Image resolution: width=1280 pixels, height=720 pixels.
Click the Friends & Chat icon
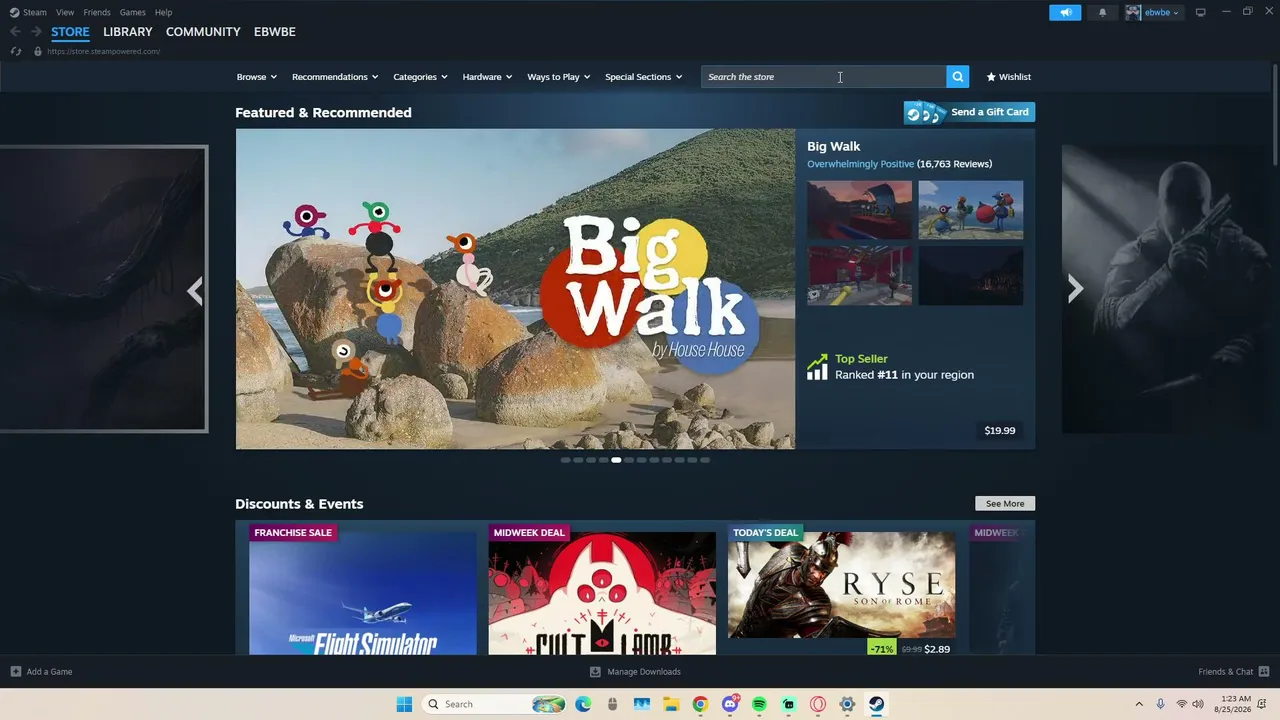tap(1264, 672)
